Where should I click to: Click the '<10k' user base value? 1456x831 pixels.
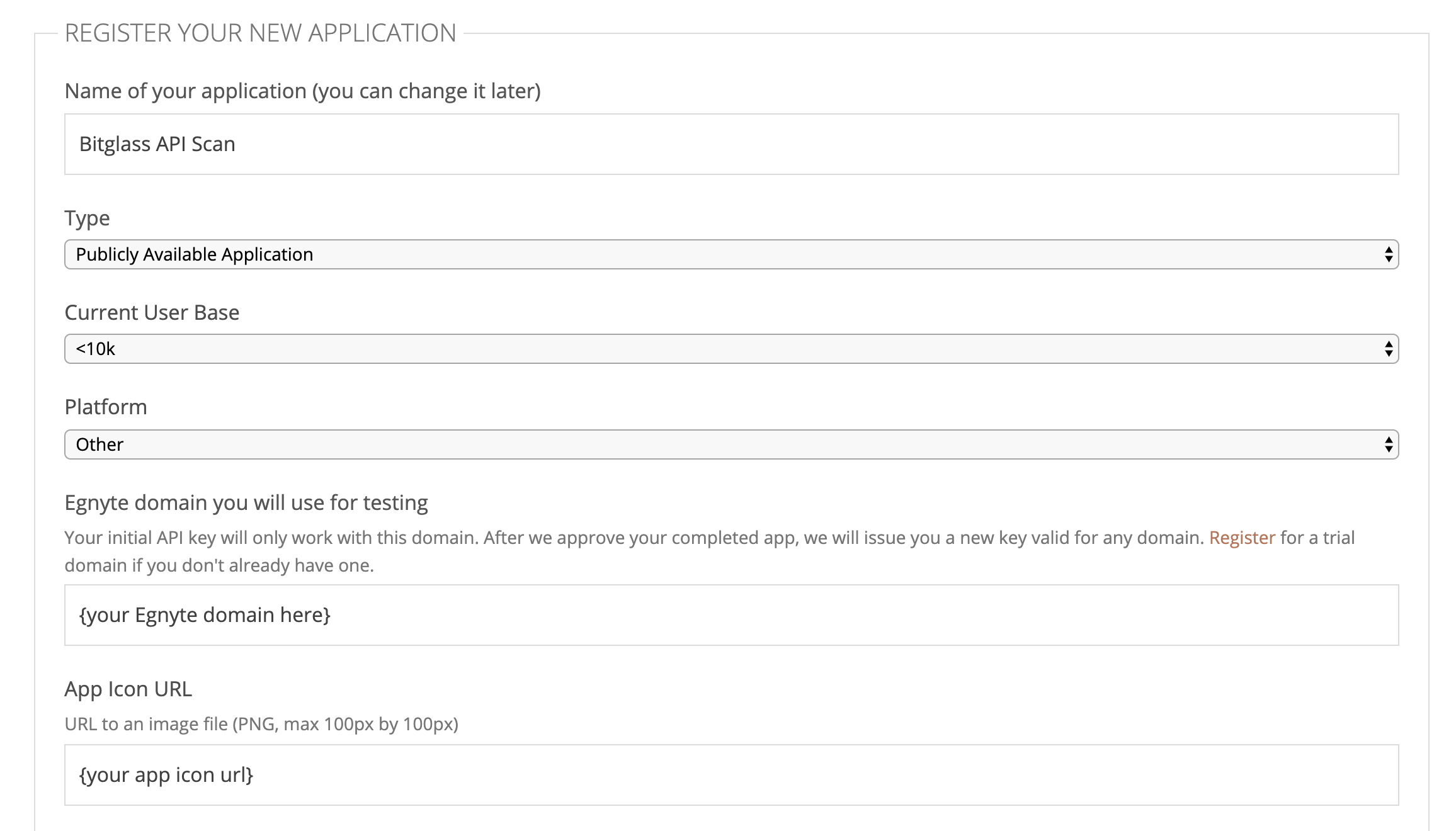[96, 349]
